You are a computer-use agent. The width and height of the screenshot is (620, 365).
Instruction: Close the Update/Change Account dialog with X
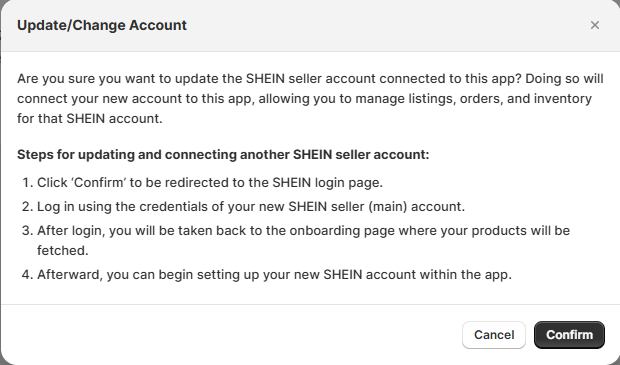(595, 25)
